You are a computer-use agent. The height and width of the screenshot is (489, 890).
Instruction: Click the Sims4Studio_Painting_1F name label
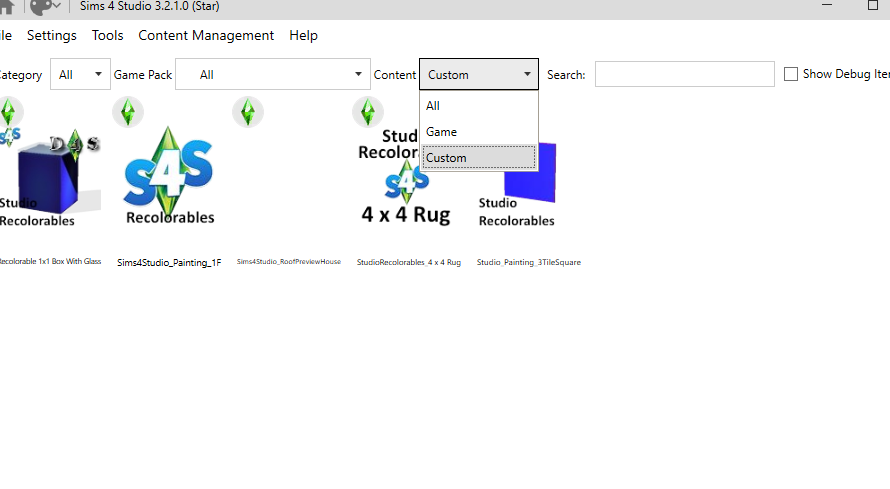(x=169, y=262)
